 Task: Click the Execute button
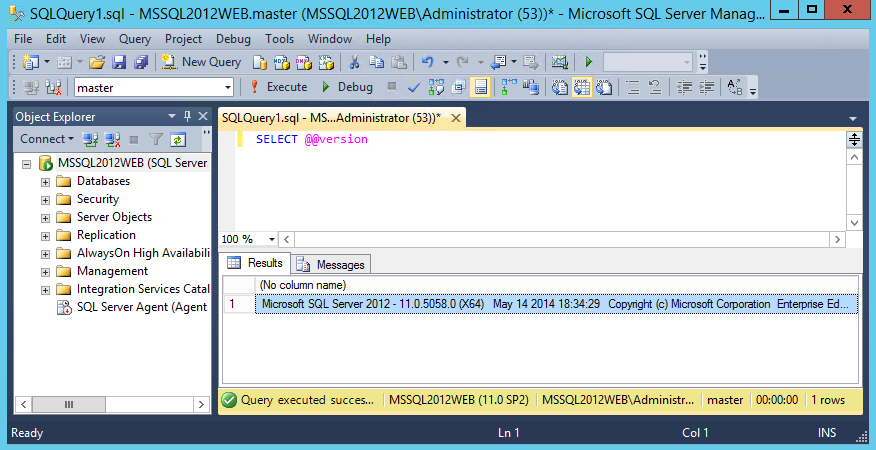(279, 87)
